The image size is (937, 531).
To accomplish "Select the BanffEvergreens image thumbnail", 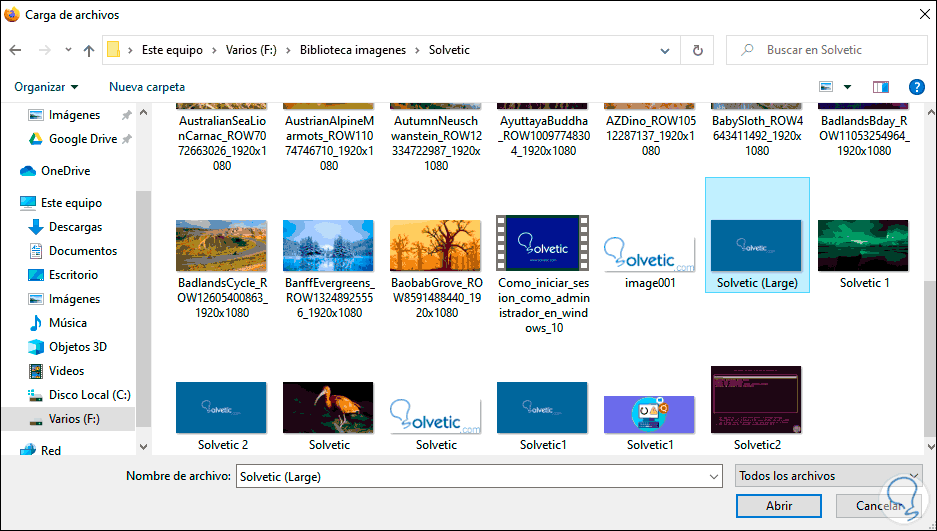I will click(329, 245).
